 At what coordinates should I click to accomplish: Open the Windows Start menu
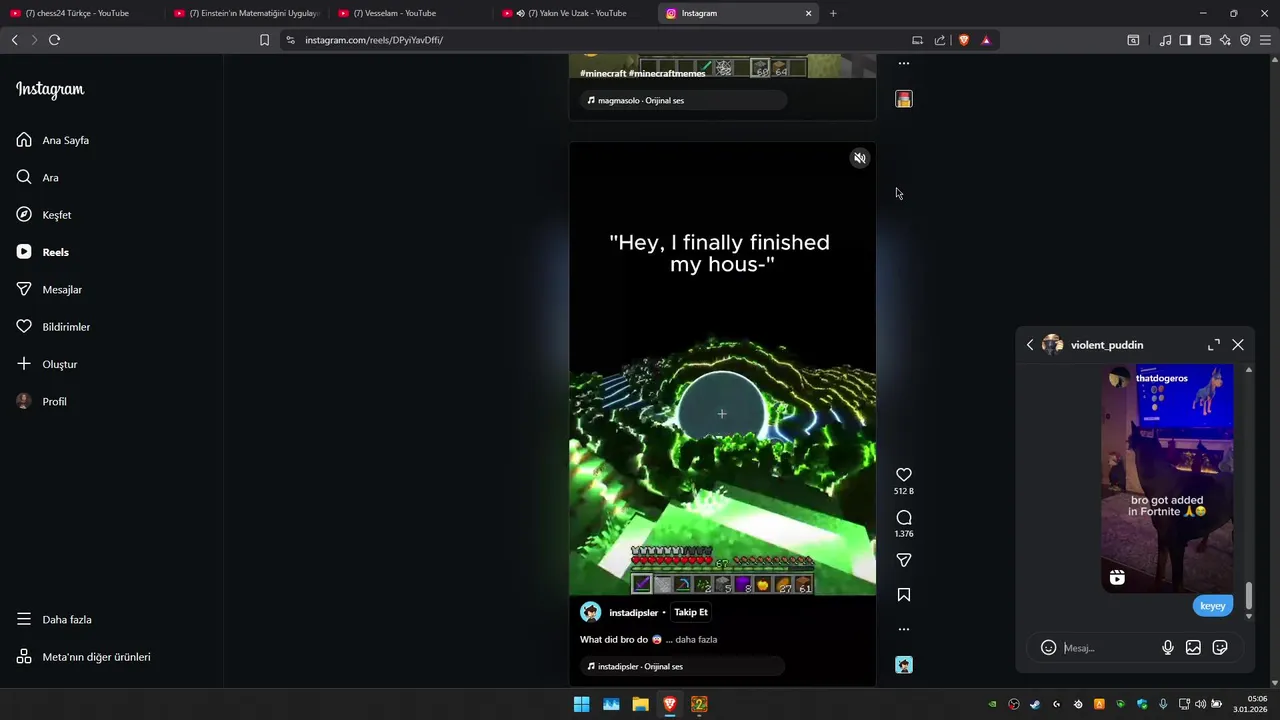[x=581, y=704]
